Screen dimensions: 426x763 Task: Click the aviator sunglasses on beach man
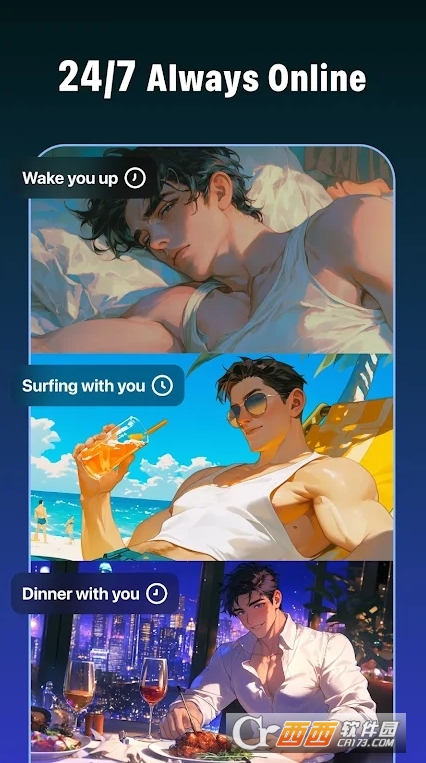pos(253,408)
